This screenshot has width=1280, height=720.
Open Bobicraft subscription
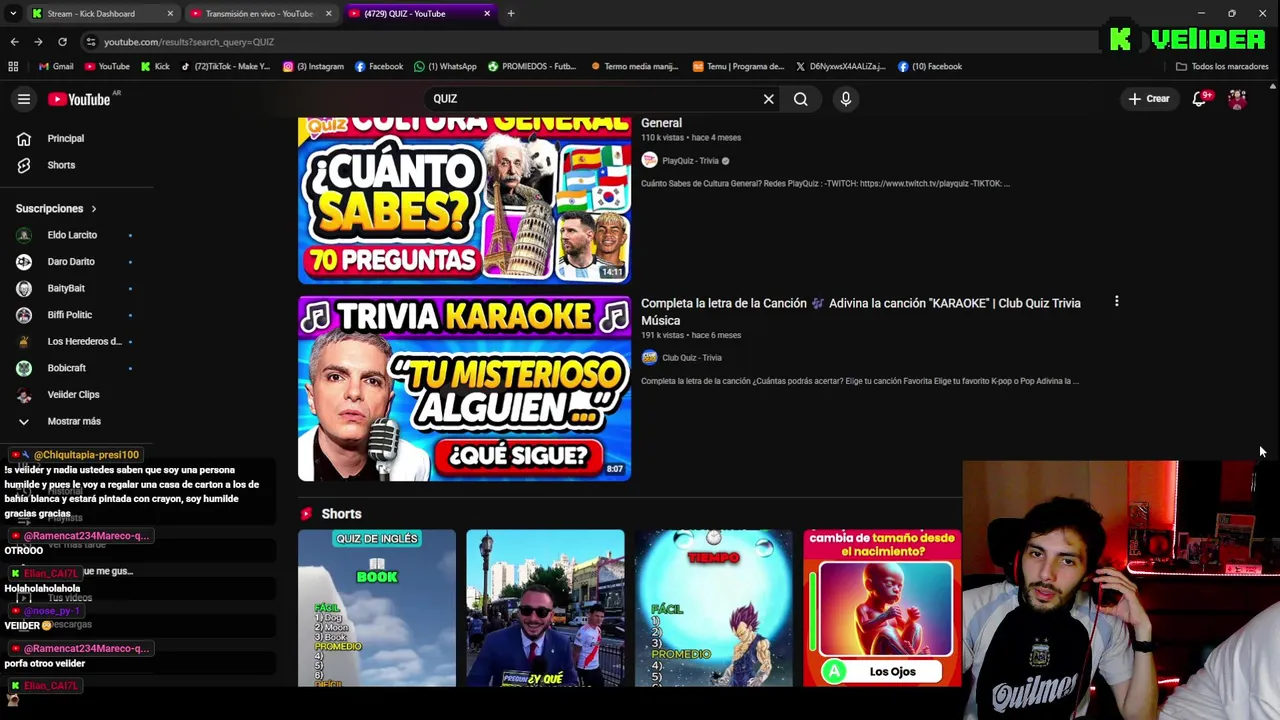click(x=67, y=368)
